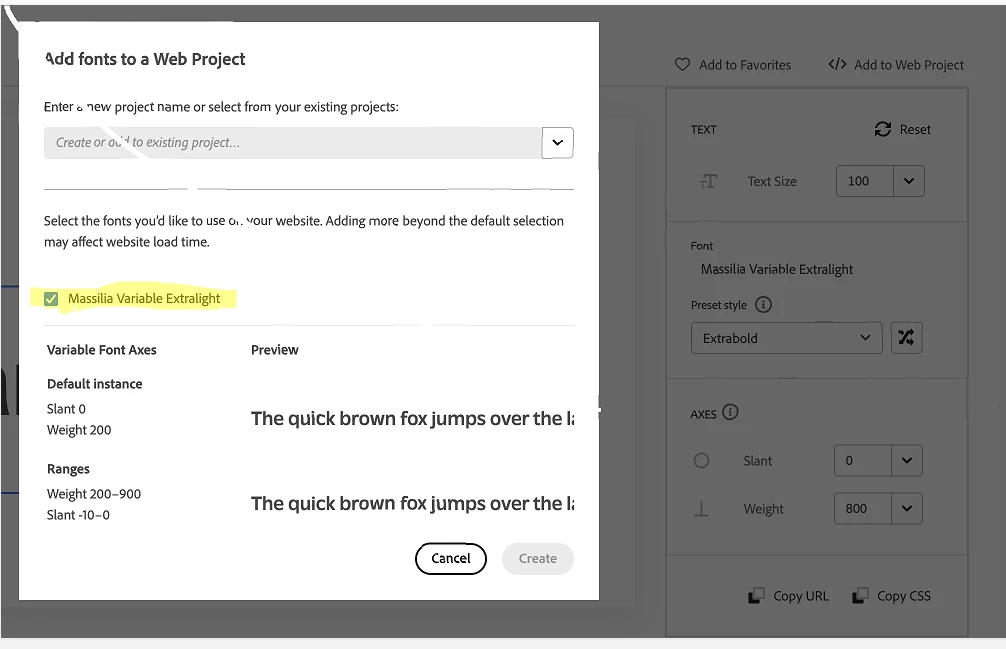Click the Weight axis icon
The image size is (1006, 649).
(x=701, y=509)
